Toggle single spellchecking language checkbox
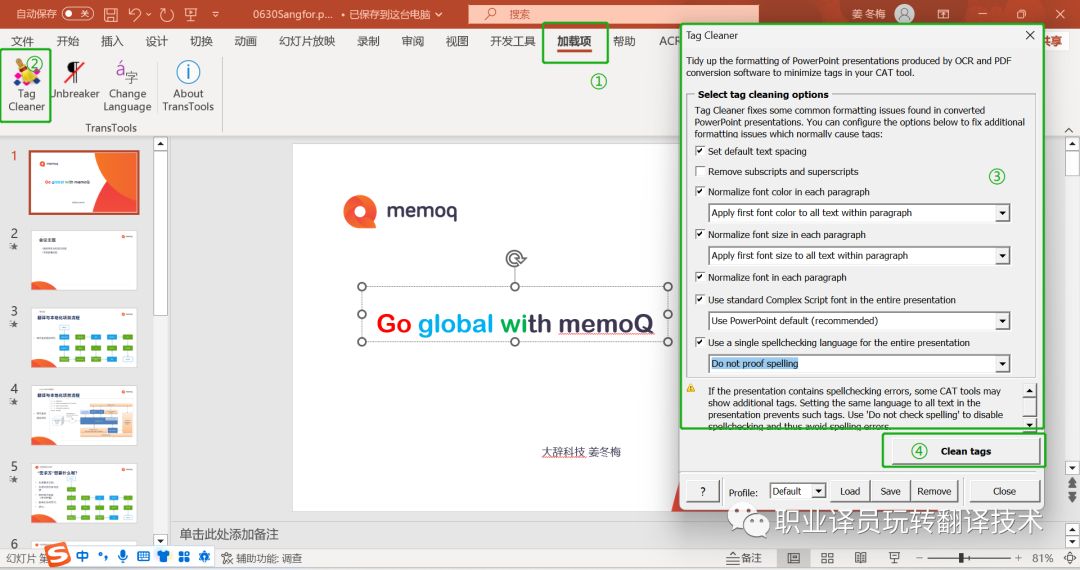The image size is (1080, 570). pos(700,342)
